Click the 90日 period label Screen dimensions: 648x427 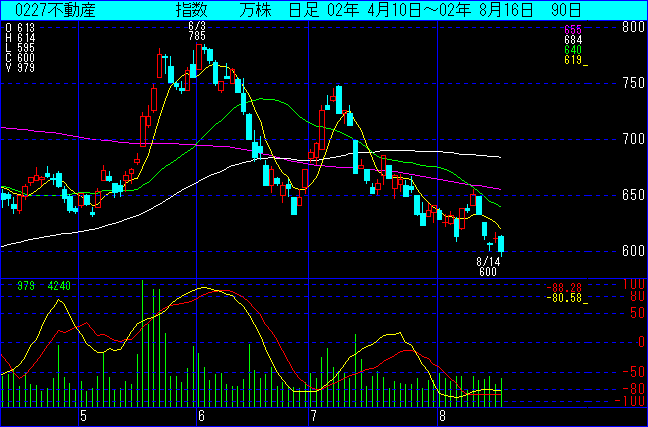[x=566, y=10]
